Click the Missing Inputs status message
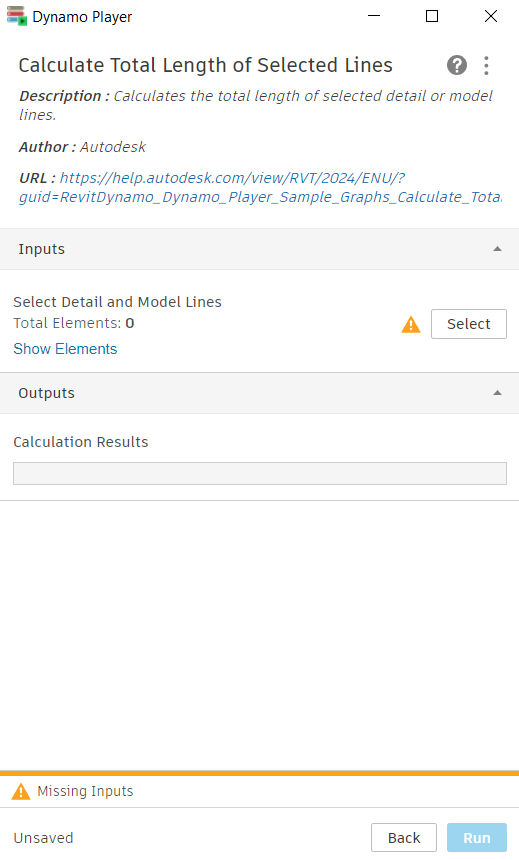Viewport: 519px width, 860px height. pos(86,791)
